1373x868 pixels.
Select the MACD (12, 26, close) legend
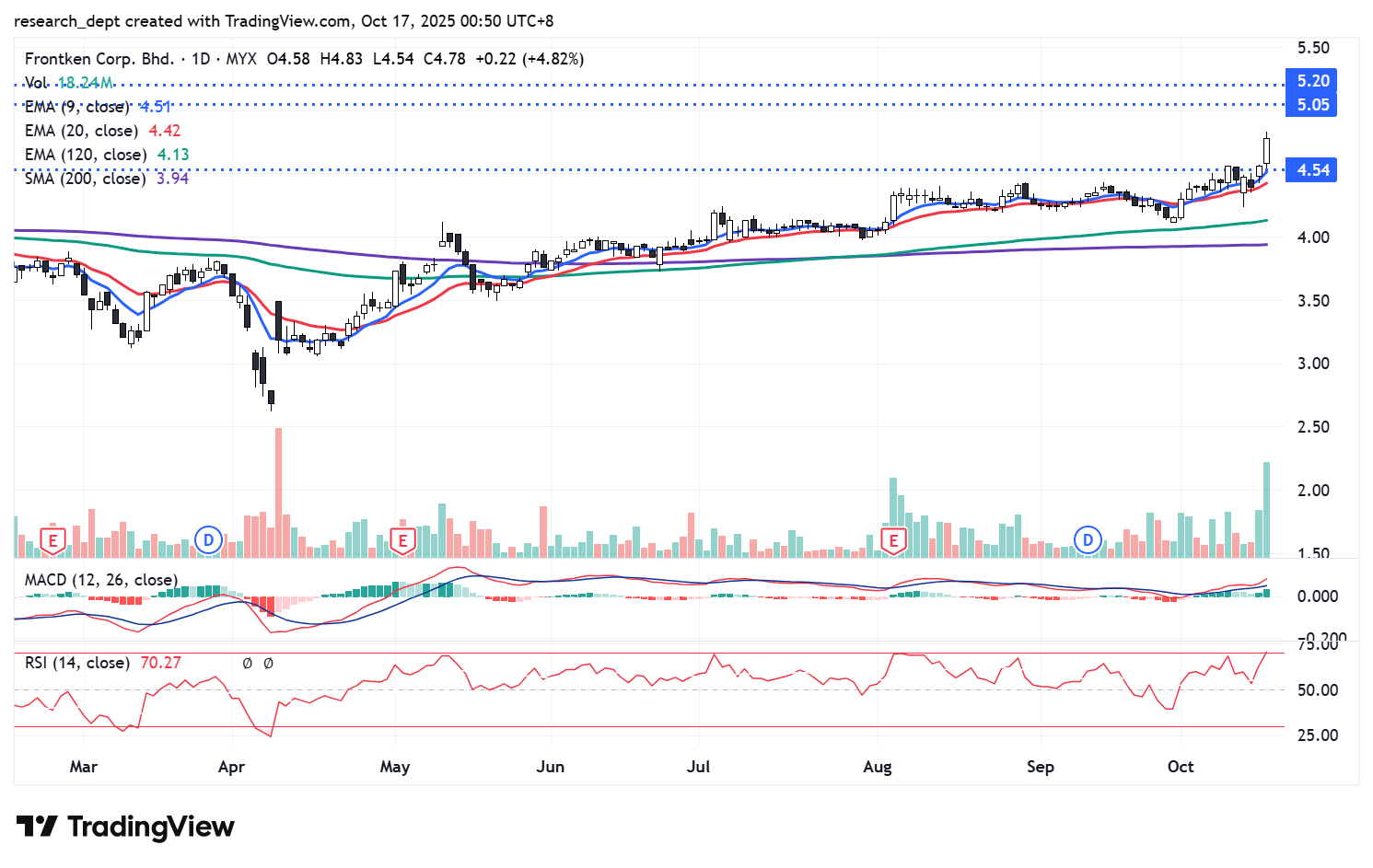click(100, 580)
